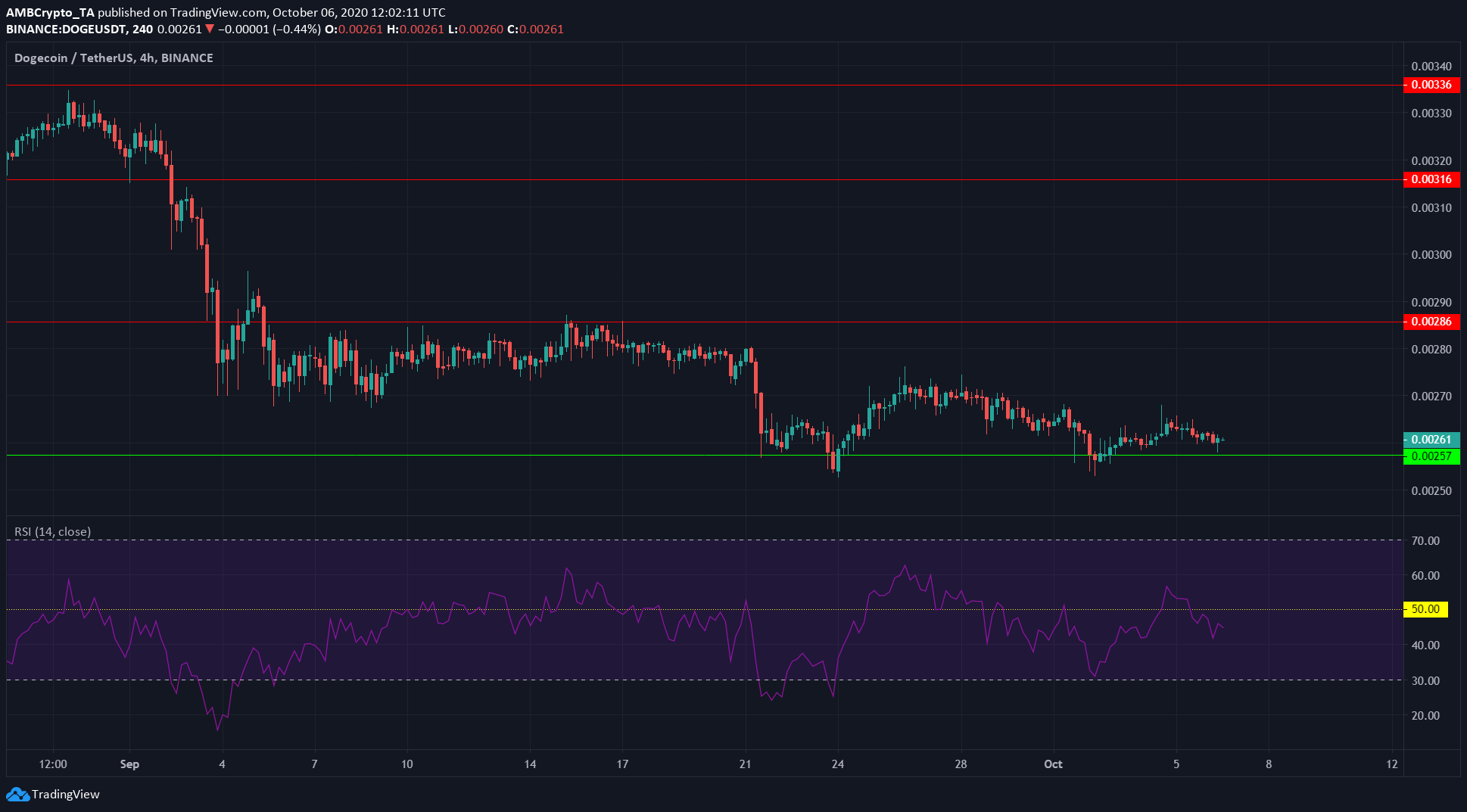1467x812 pixels.
Task: Click the 14 date label on time axis
Action: 530,764
